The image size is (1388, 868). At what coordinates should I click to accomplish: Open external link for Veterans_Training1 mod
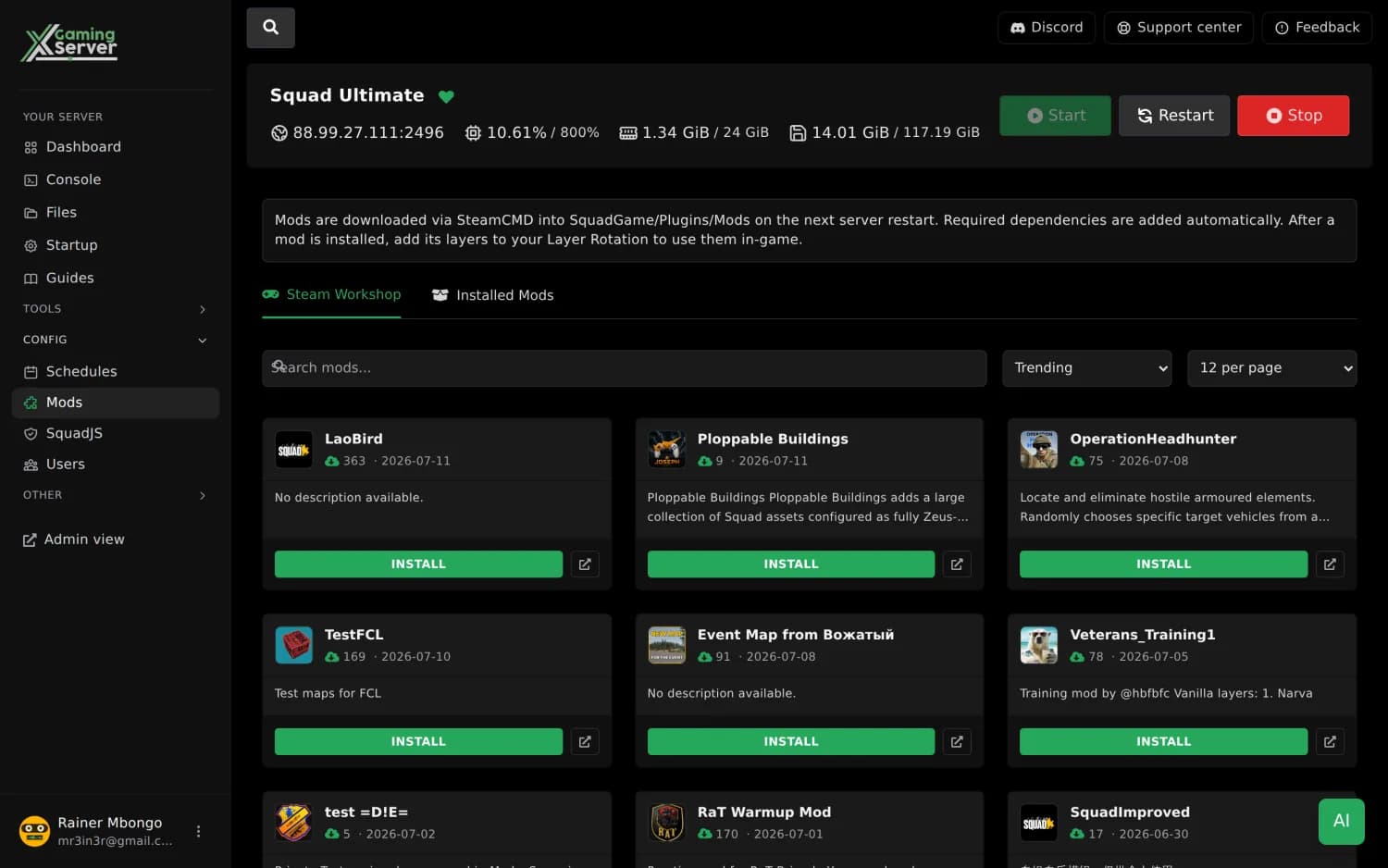[1330, 741]
